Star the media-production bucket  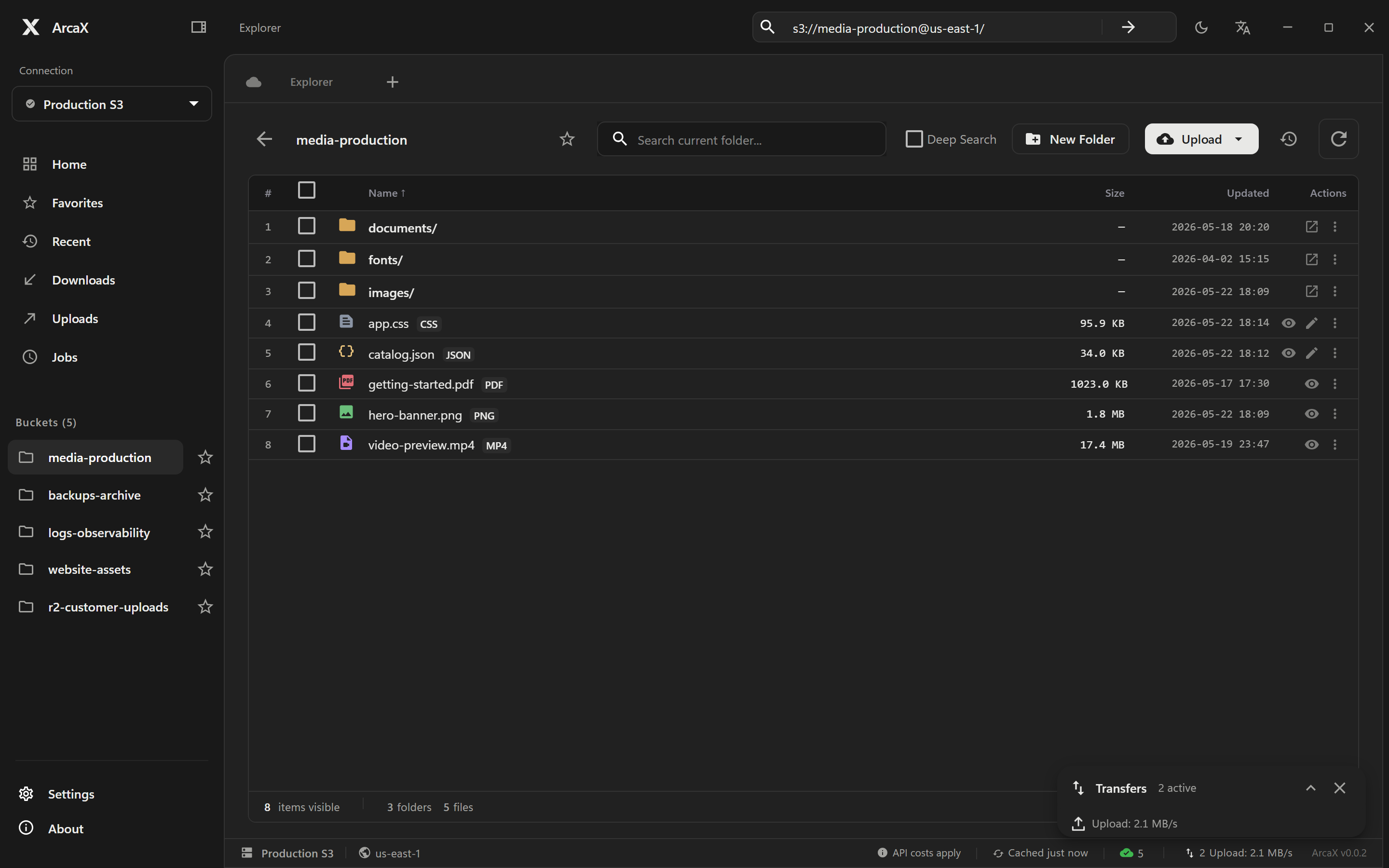tap(205, 457)
